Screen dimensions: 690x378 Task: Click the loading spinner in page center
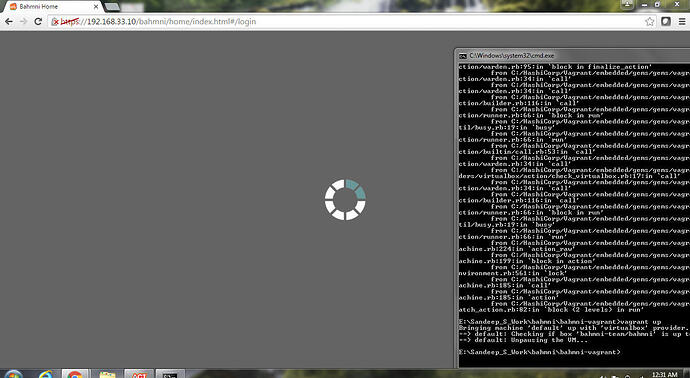(345, 199)
